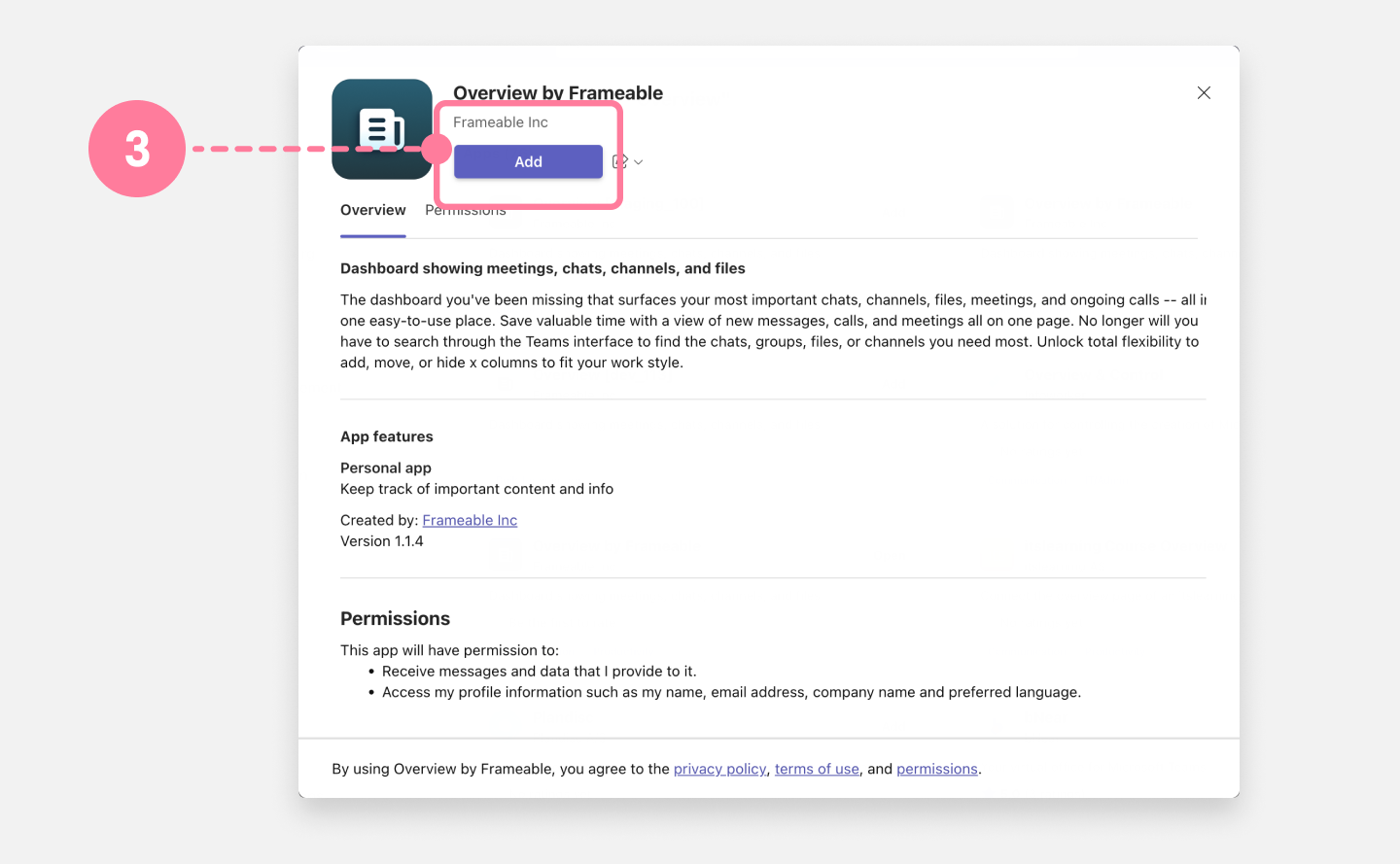
Task: Switch to the Permissions tab
Action: pyautogui.click(x=466, y=211)
